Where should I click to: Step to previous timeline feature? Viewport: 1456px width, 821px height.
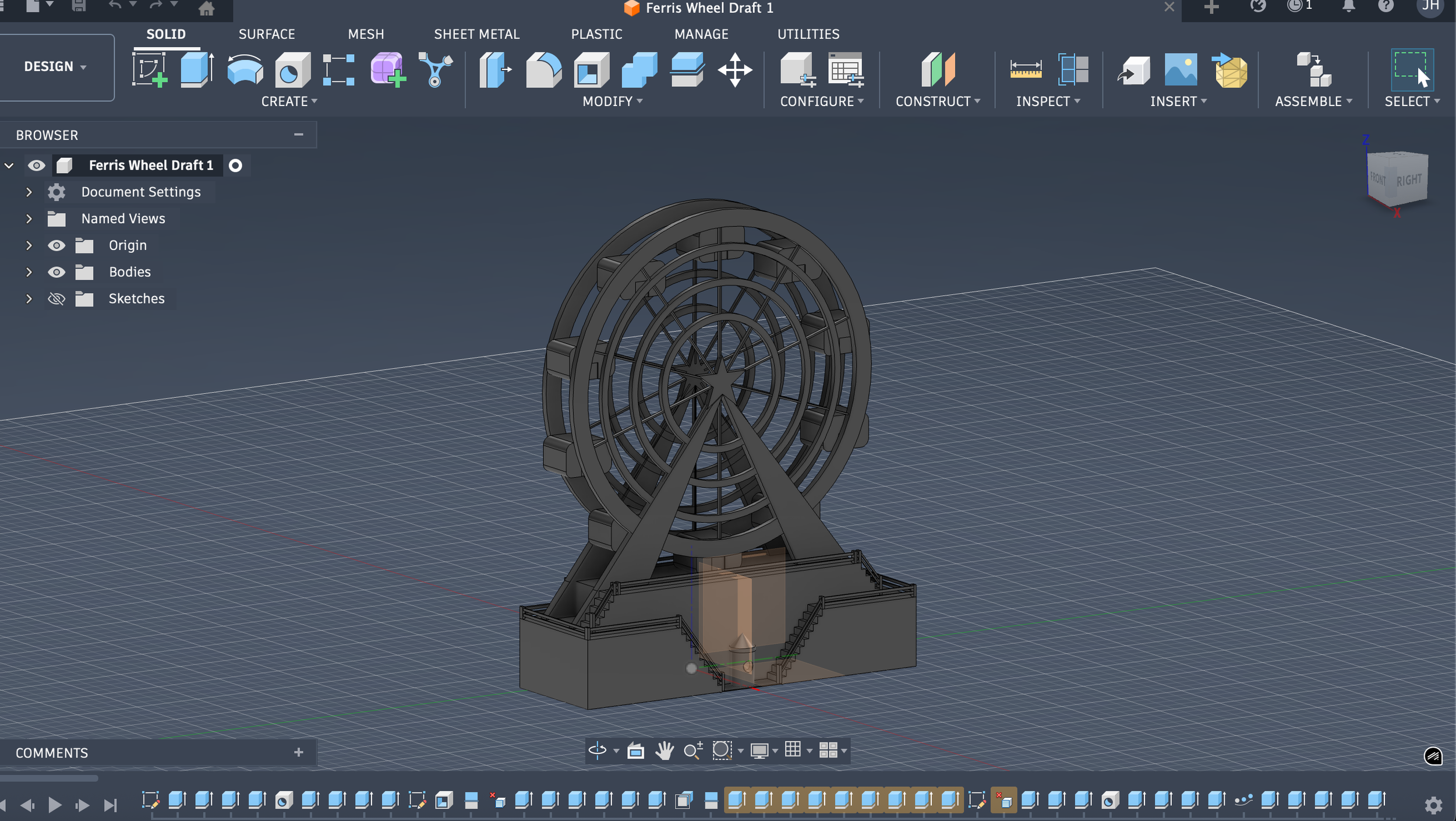point(27,805)
